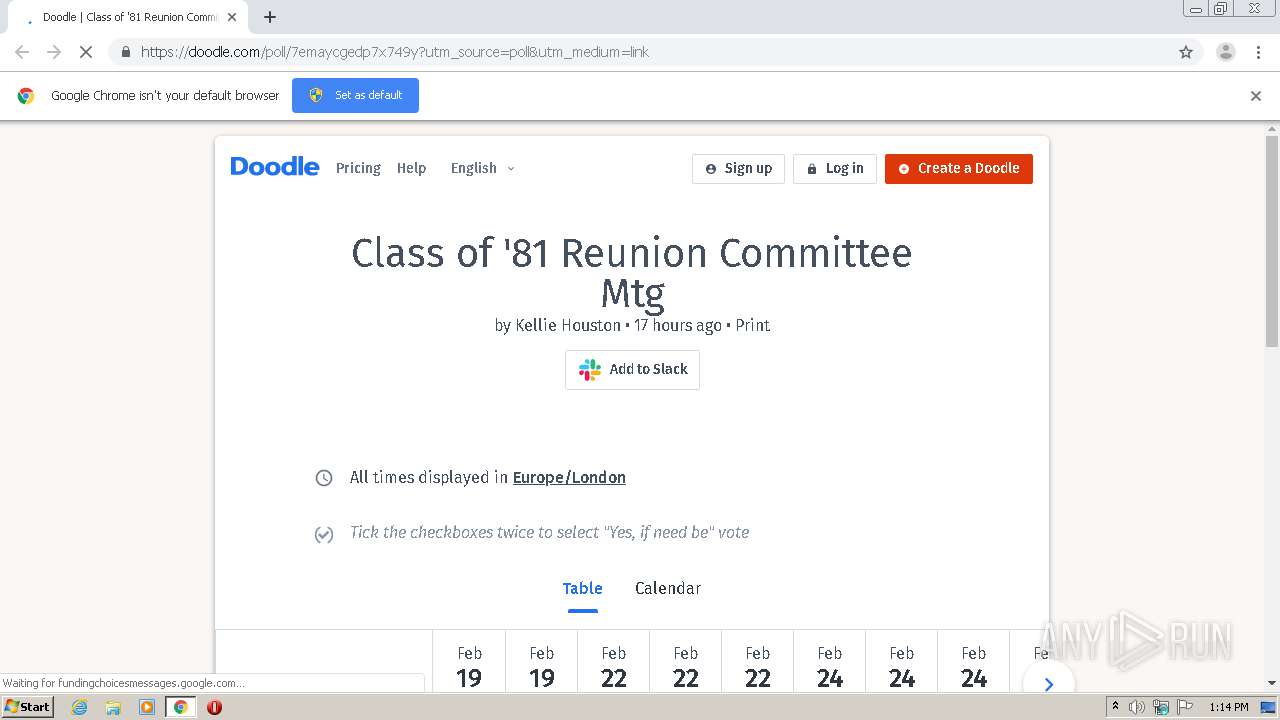Image resolution: width=1280 pixels, height=720 pixels.
Task: Close the Doodle browser tab
Action: 233,17
